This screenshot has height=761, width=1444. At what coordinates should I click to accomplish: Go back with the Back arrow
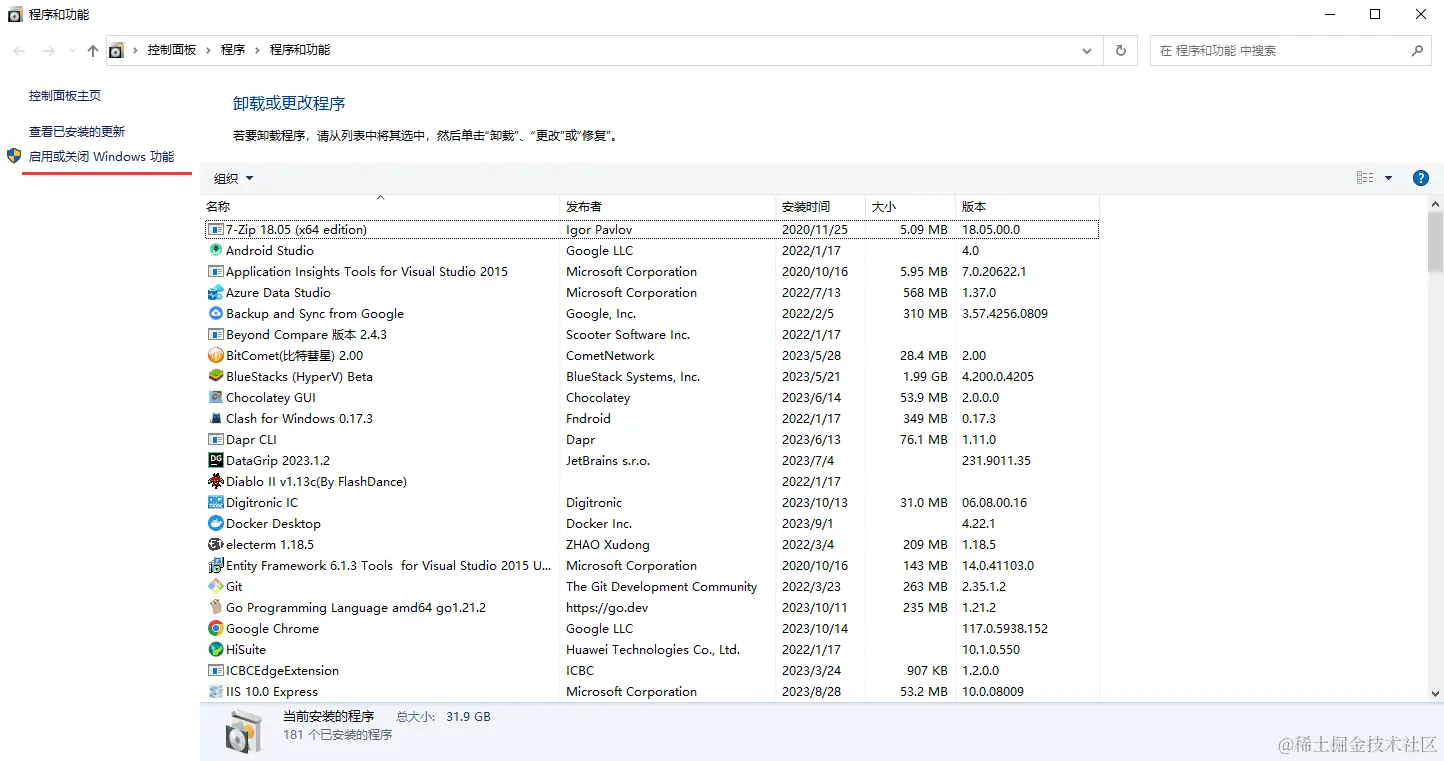pos(19,51)
